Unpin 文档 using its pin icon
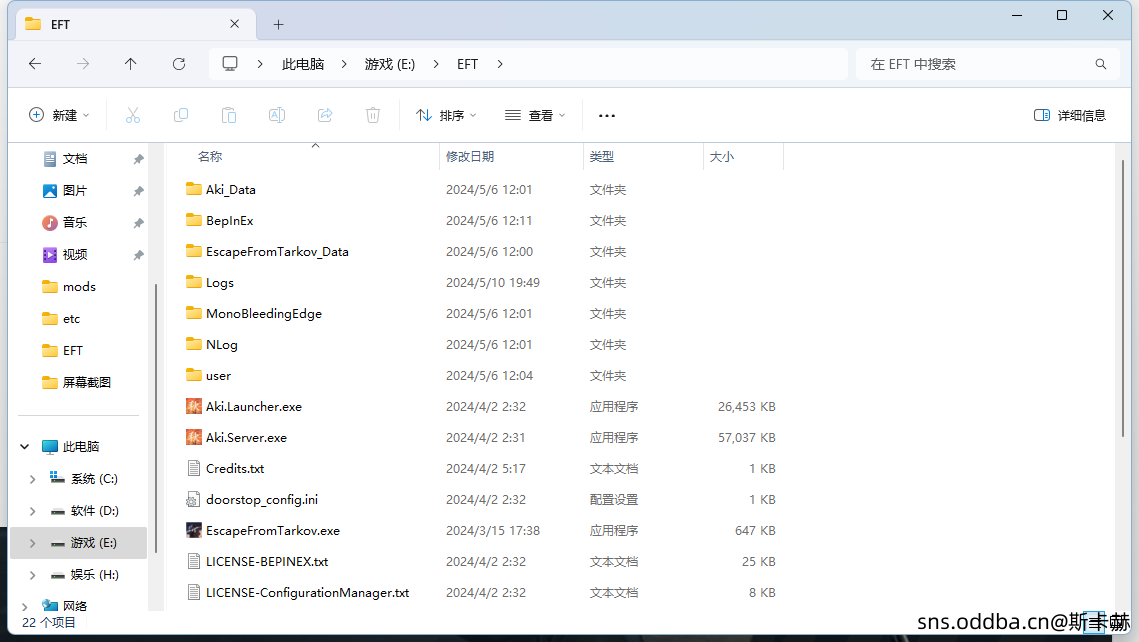1139x642 pixels. (138, 159)
